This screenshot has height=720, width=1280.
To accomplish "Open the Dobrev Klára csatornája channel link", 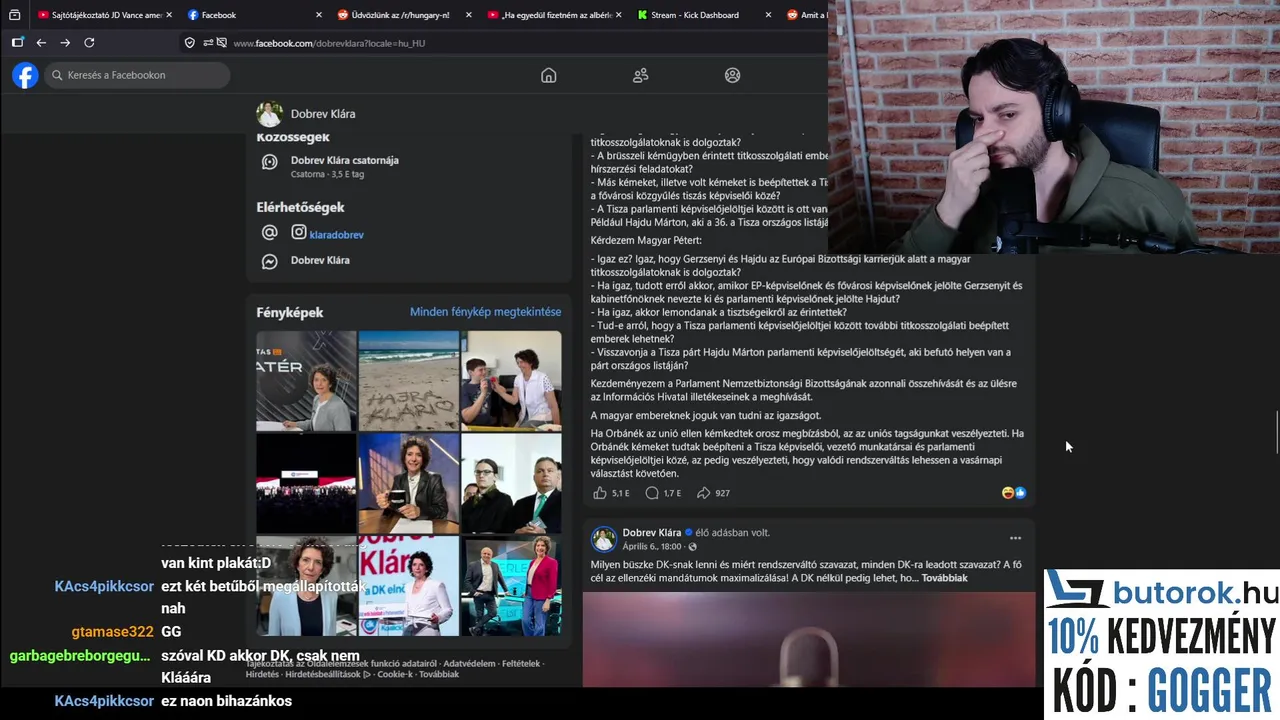I will [345, 160].
